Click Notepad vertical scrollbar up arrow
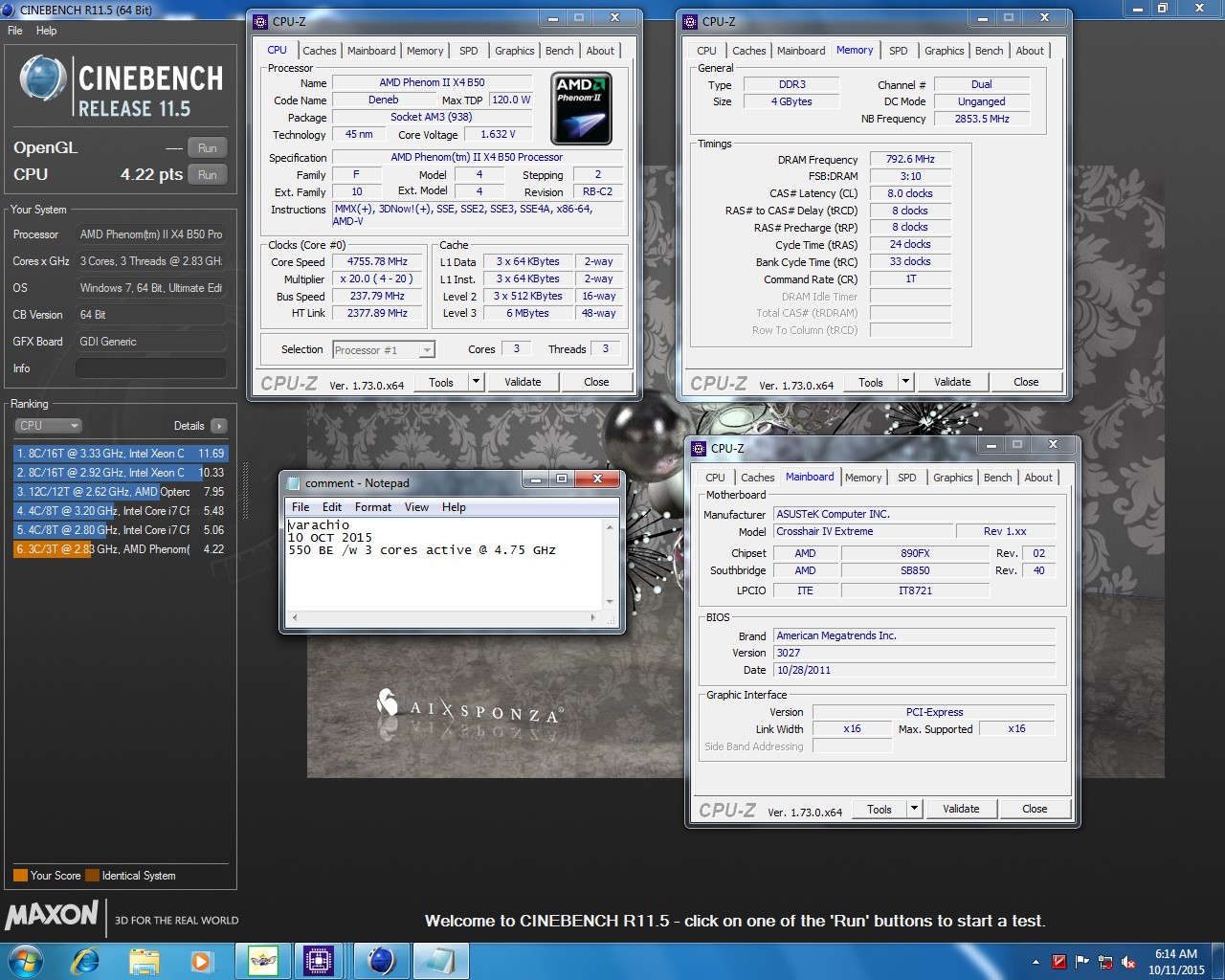Image resolution: width=1225 pixels, height=980 pixels. (x=610, y=526)
